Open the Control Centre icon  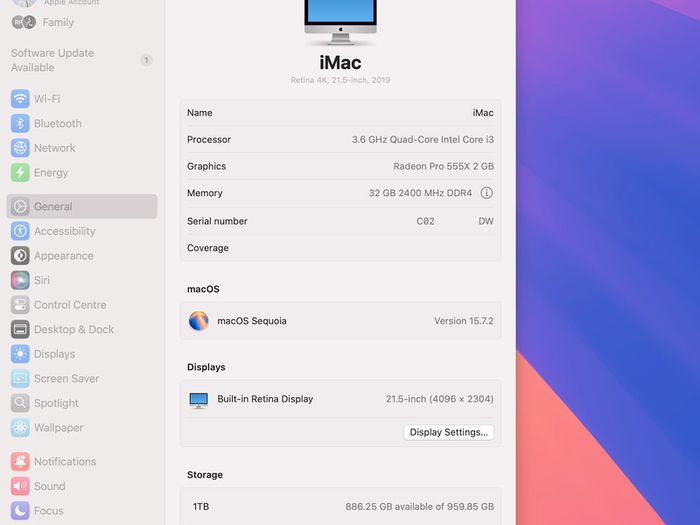[20, 304]
